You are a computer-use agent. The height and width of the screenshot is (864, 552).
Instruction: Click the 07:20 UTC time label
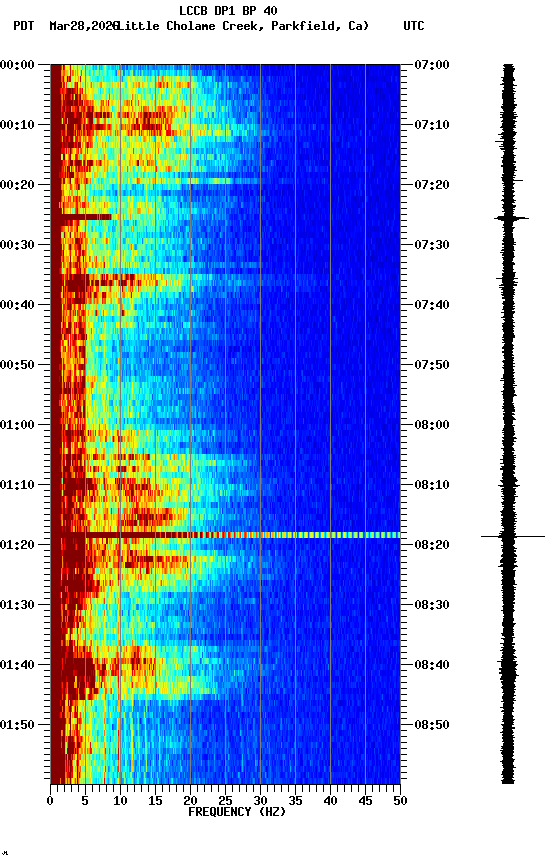(432, 185)
